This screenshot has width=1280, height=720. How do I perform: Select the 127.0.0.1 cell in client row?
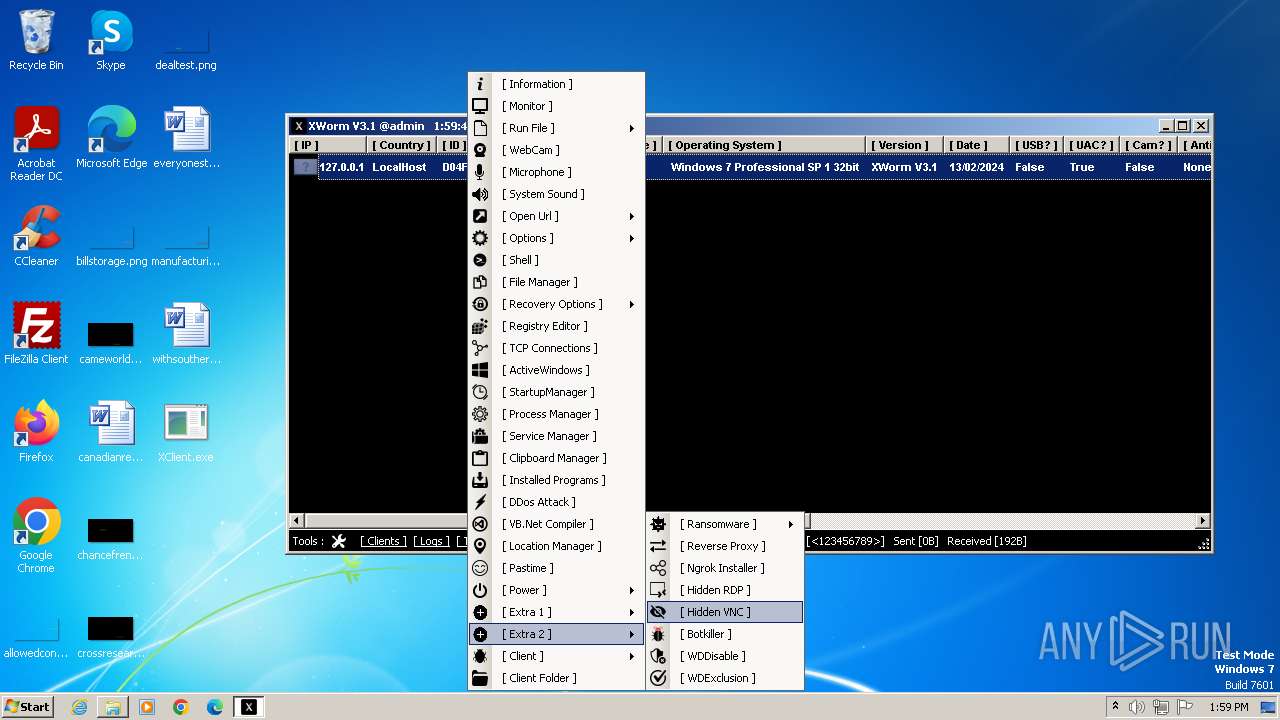point(342,167)
